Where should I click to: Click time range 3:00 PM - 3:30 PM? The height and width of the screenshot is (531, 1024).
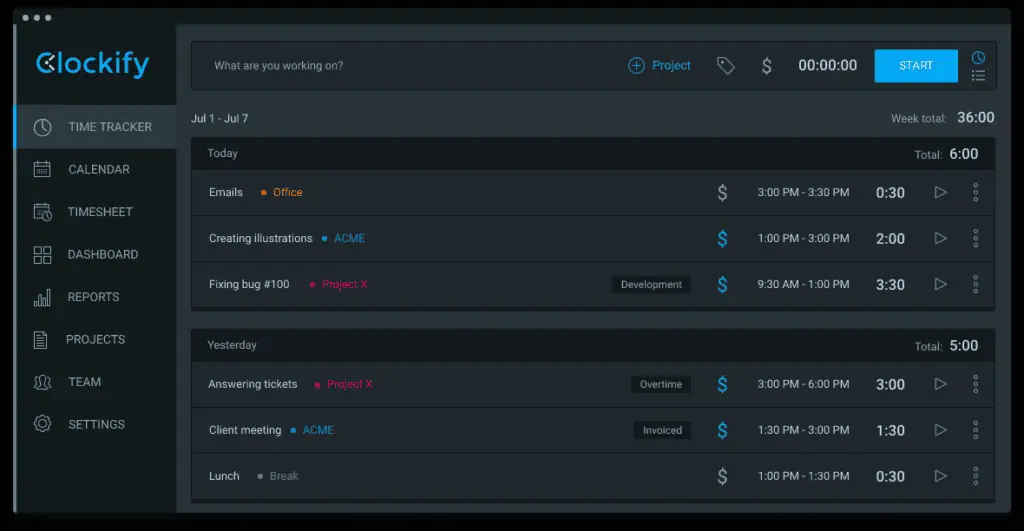coord(803,192)
